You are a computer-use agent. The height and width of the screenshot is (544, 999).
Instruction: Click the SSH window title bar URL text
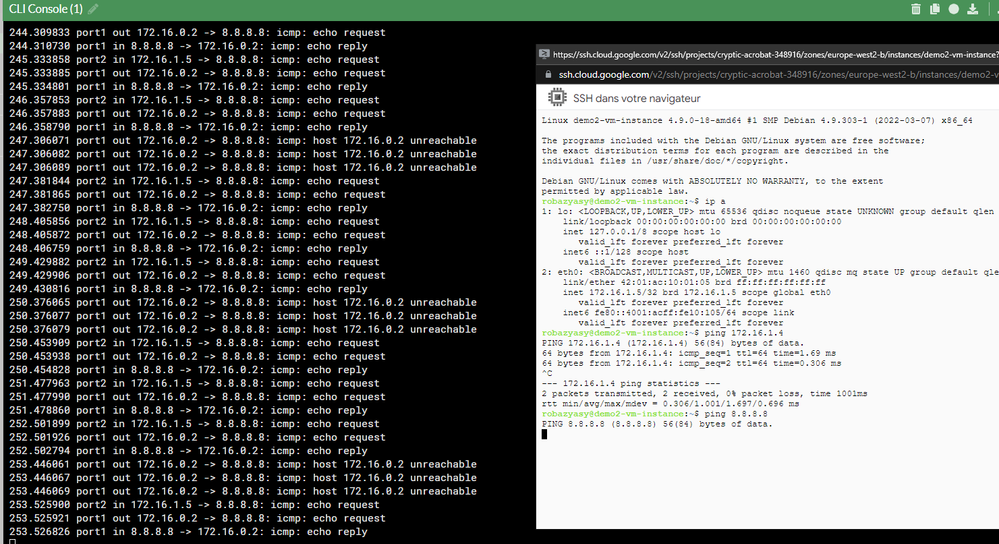pos(775,54)
